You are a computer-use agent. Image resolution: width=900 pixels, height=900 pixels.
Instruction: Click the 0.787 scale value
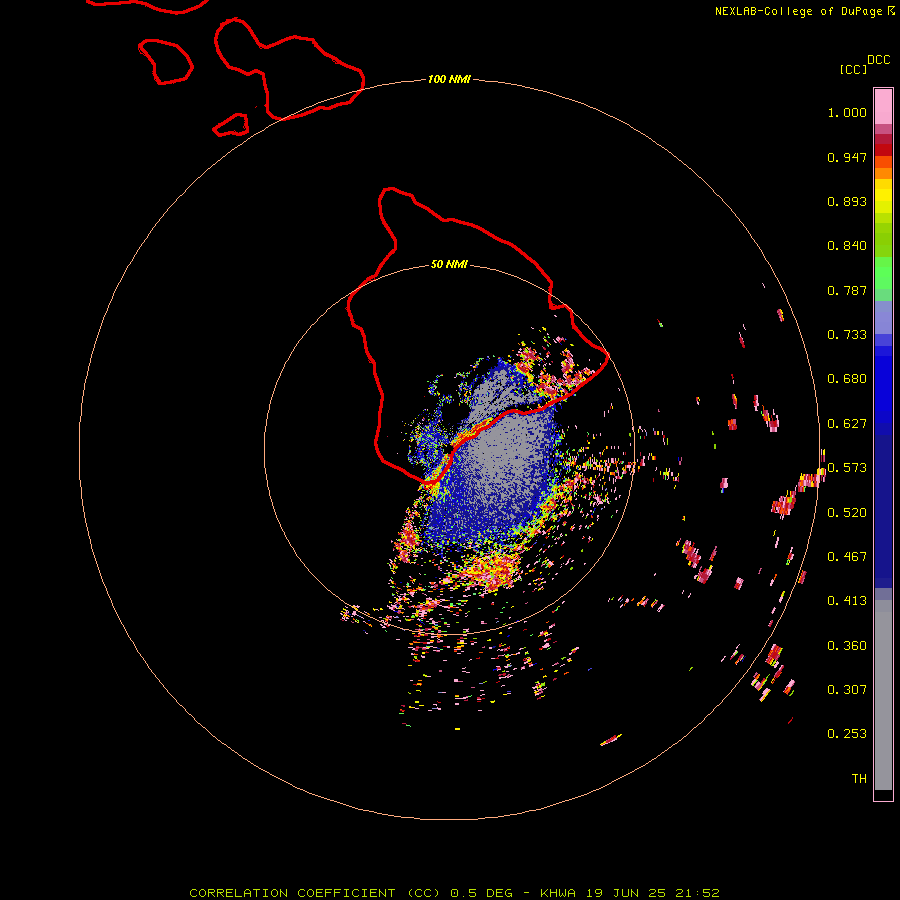(847, 290)
